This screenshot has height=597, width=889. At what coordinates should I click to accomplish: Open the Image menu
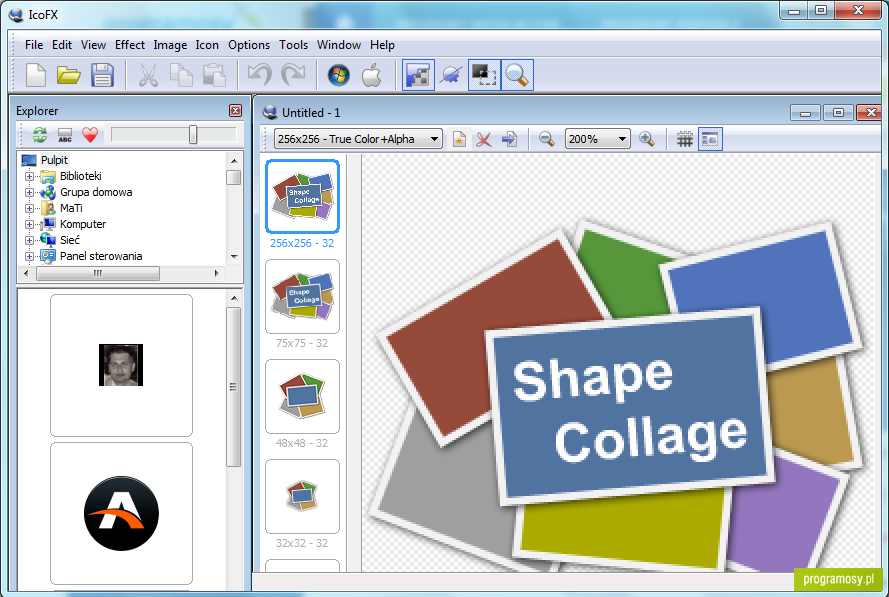point(170,45)
